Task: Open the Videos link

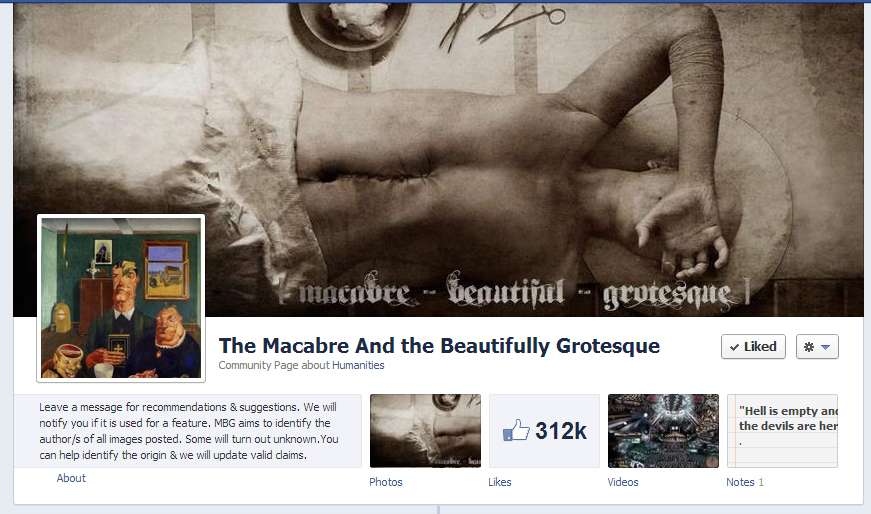Action: (x=623, y=482)
